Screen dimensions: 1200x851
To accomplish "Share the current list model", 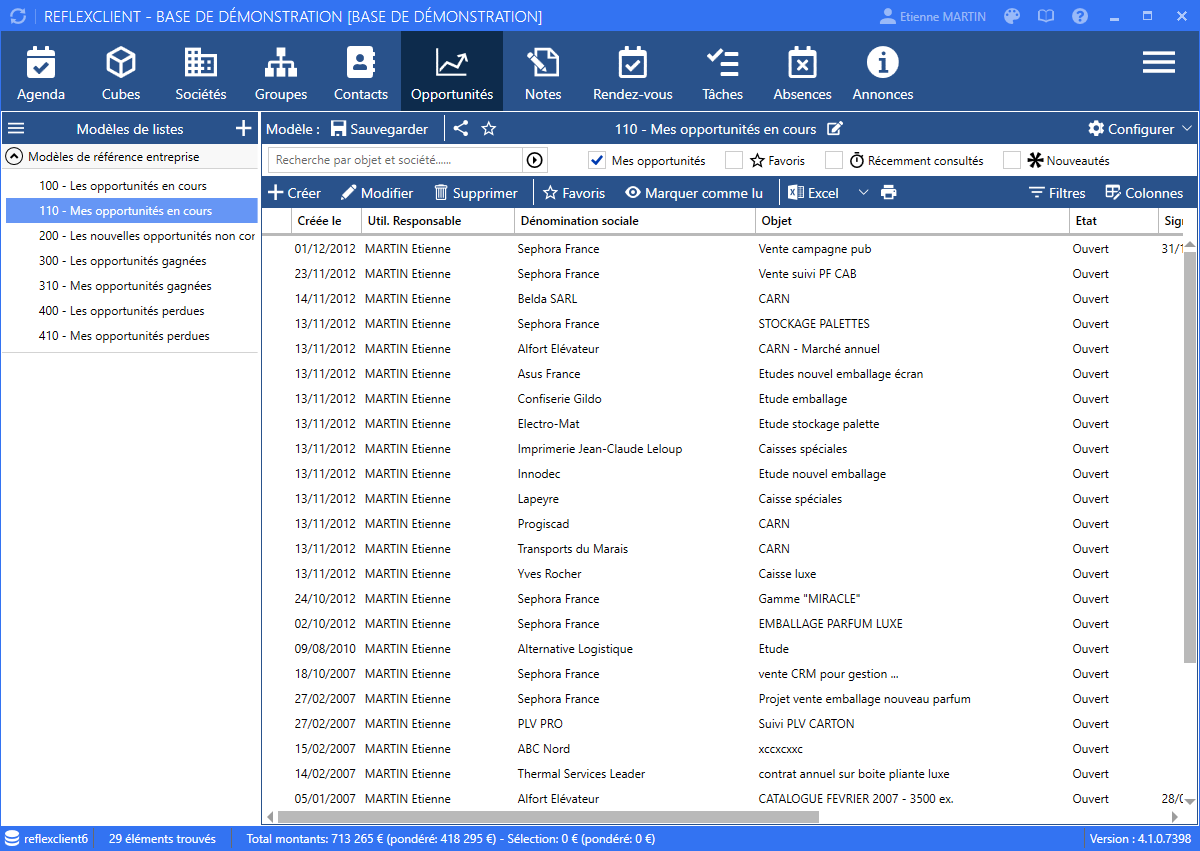I will point(461,128).
